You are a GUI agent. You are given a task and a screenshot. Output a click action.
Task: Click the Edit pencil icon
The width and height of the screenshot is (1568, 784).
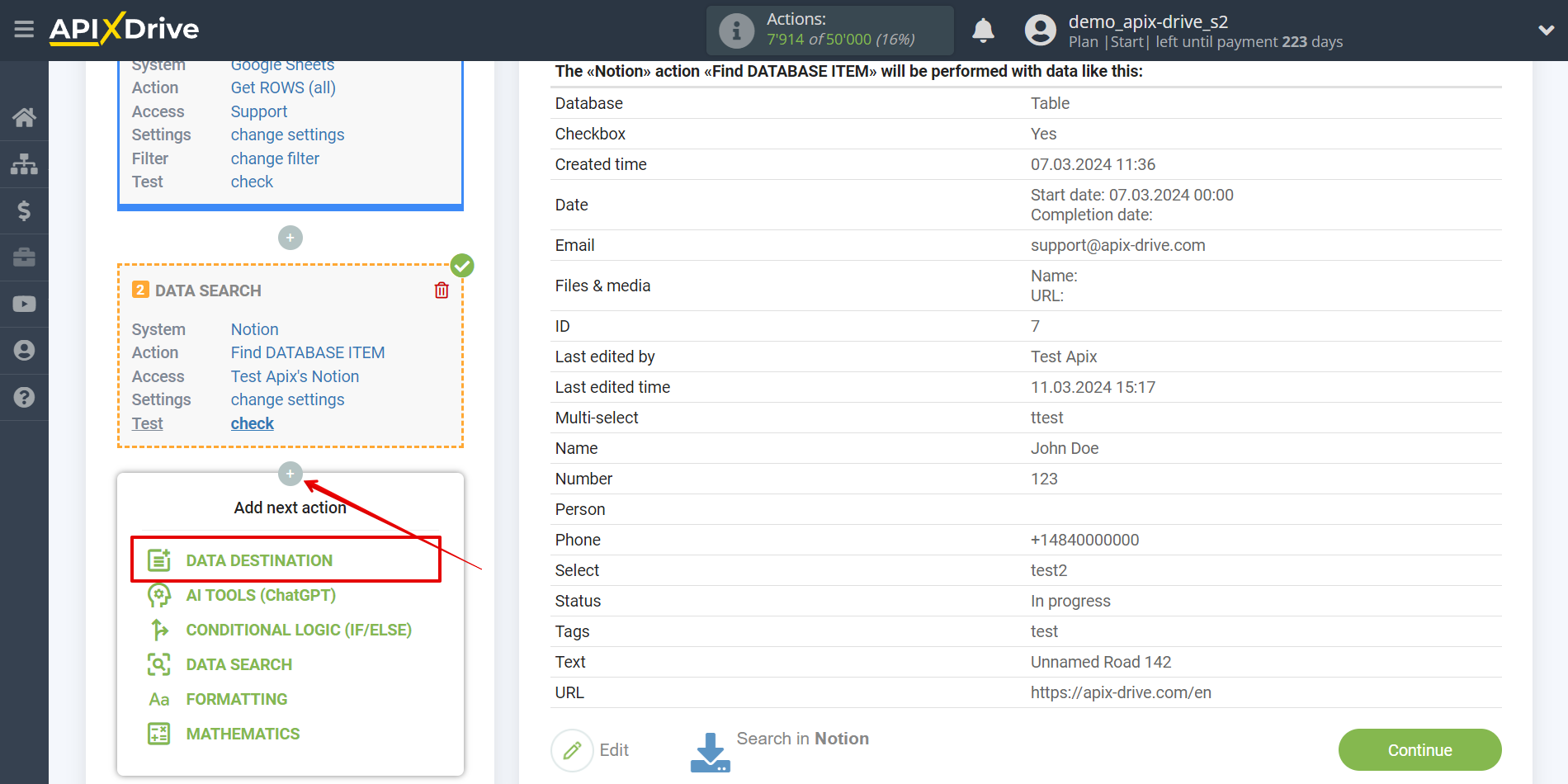point(572,750)
